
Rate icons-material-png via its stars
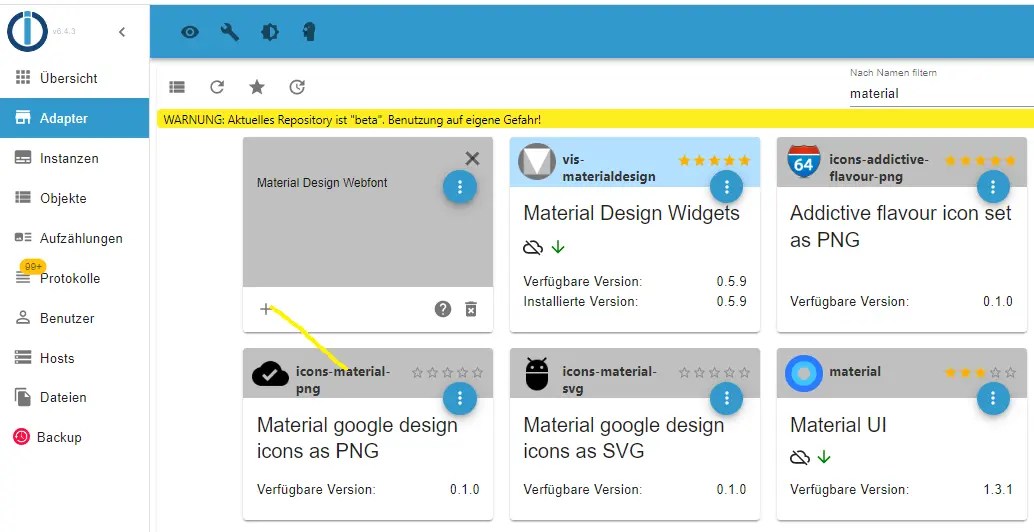(447, 372)
